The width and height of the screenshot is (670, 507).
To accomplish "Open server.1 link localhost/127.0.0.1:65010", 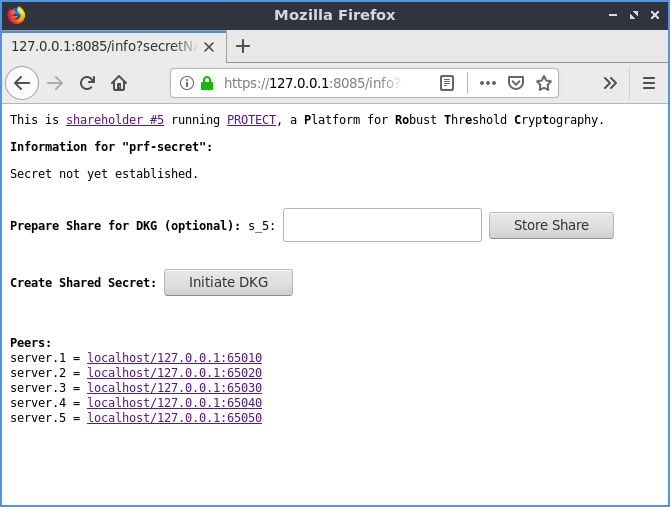I will [174, 358].
